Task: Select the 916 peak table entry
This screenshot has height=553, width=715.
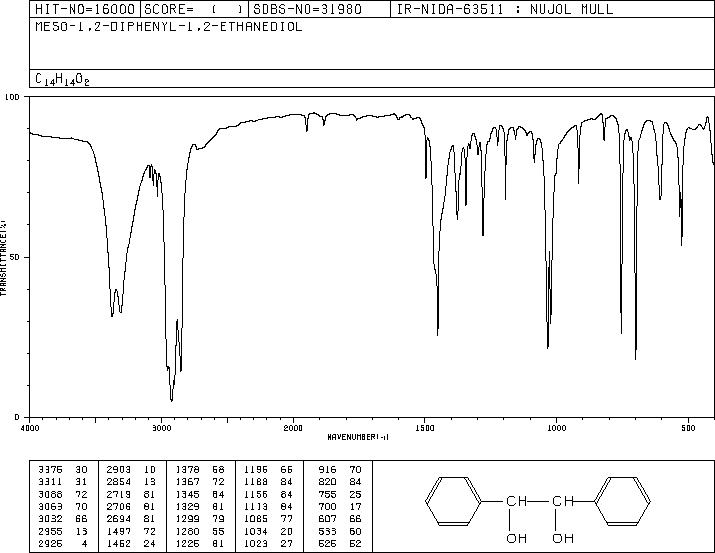Action: click(x=340, y=470)
